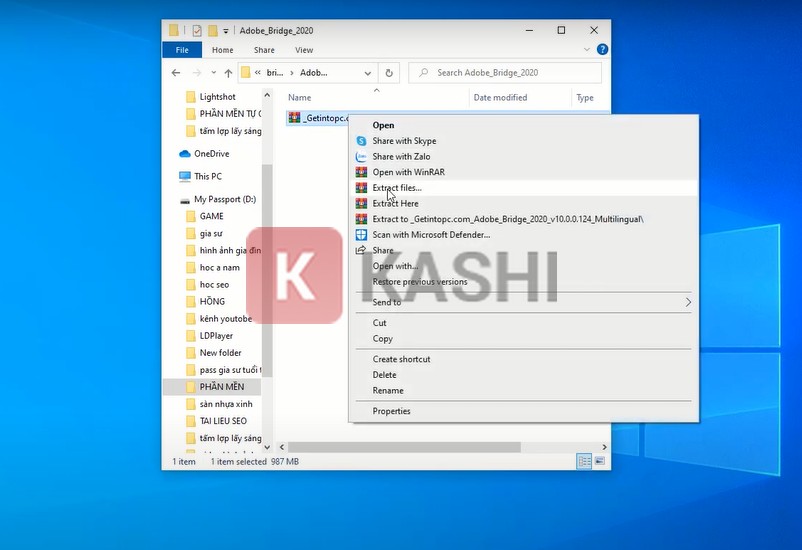Click bold Open menu entry

click(524, 125)
